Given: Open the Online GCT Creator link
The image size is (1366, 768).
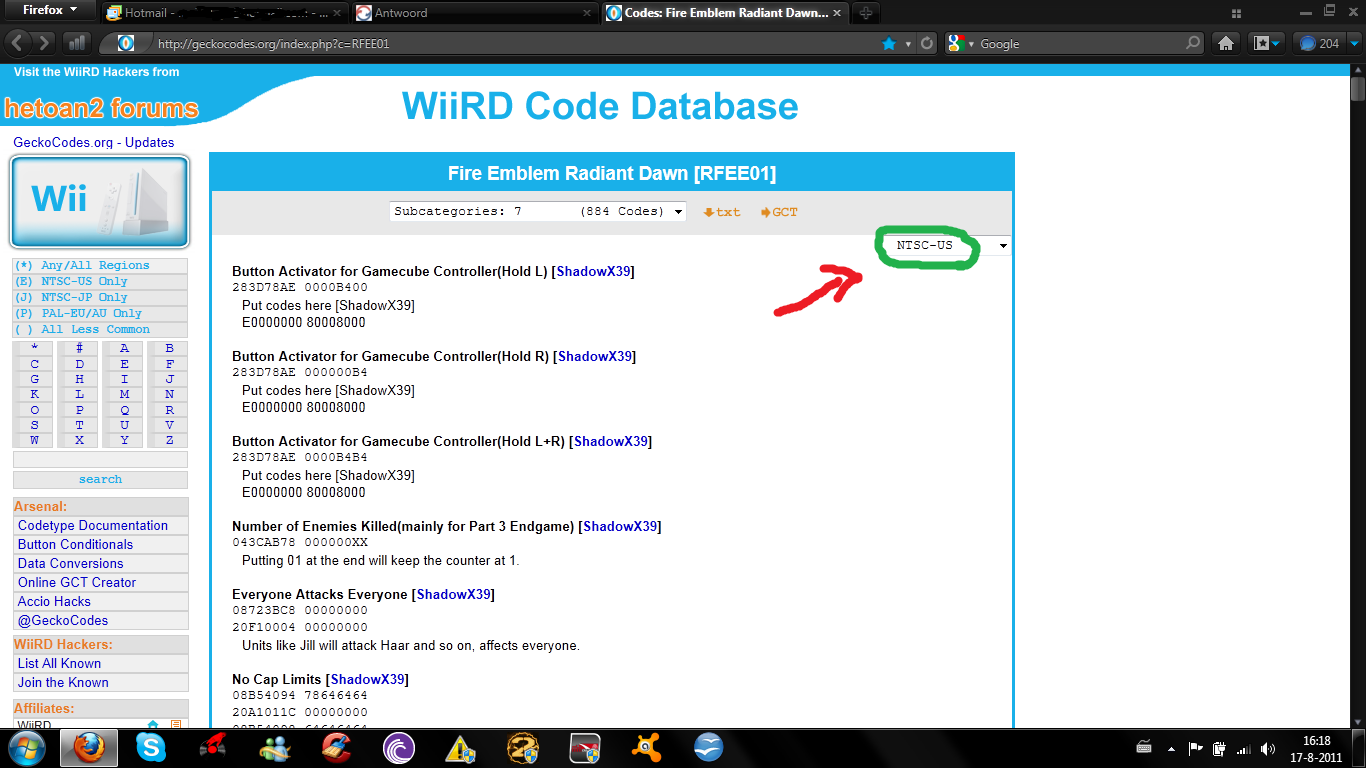Looking at the screenshot, I should click(77, 582).
